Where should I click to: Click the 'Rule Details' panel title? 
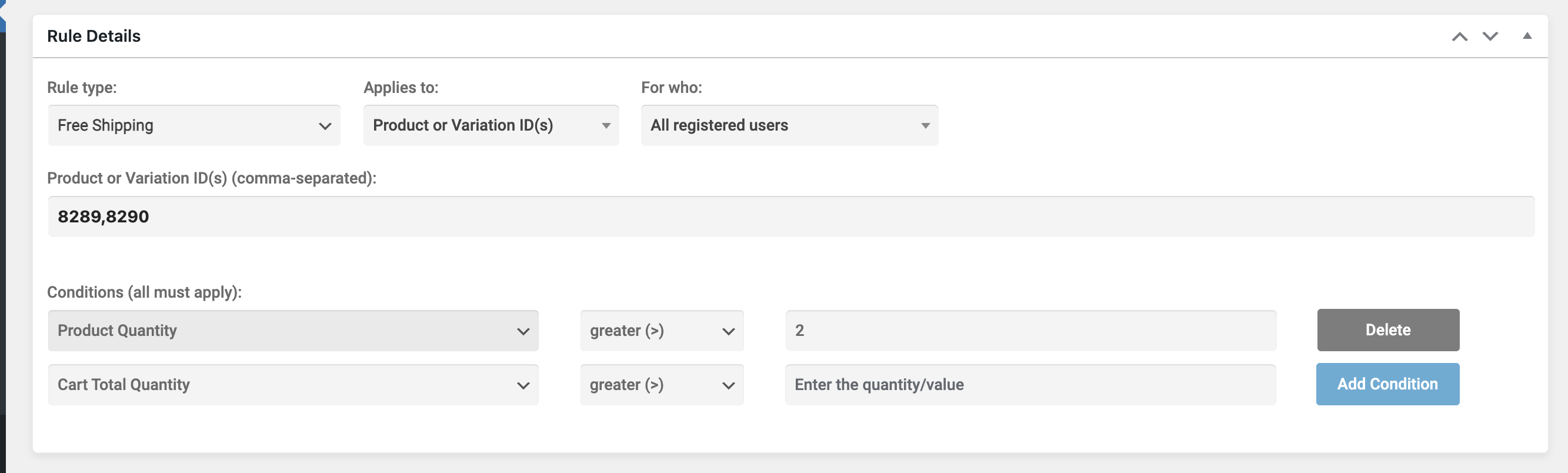(x=94, y=36)
